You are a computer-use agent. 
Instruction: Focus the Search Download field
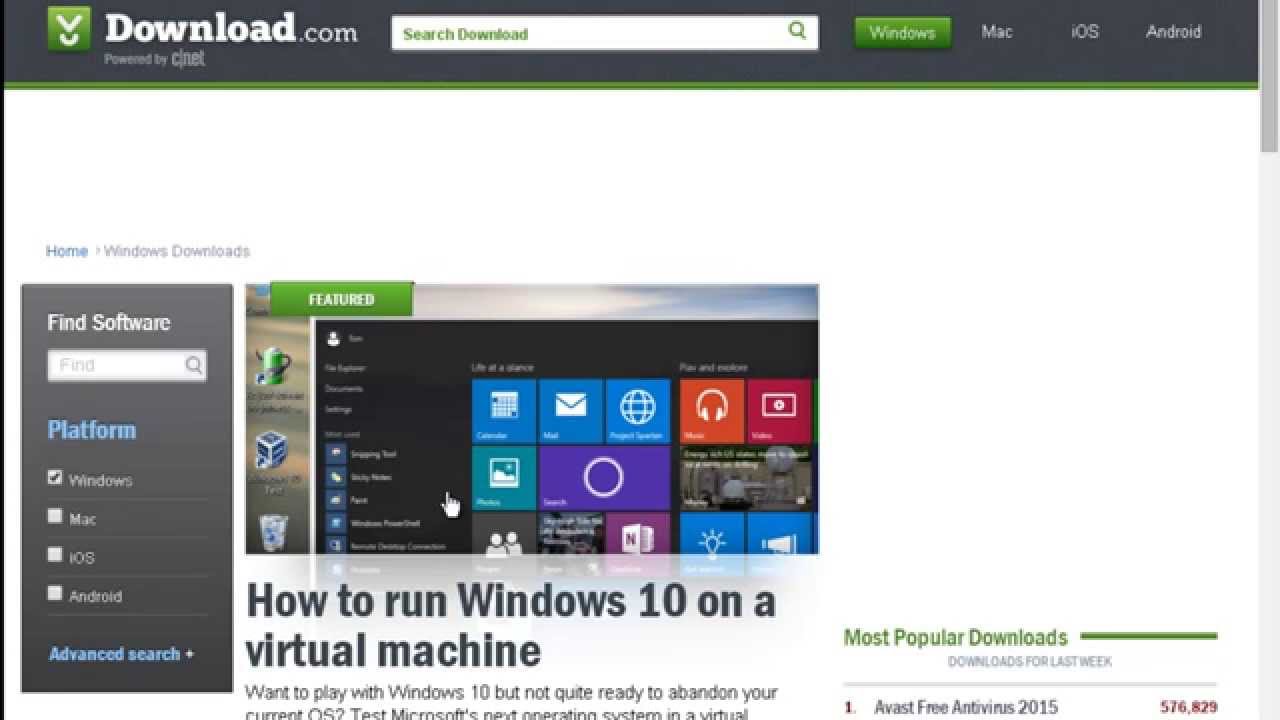tap(604, 33)
